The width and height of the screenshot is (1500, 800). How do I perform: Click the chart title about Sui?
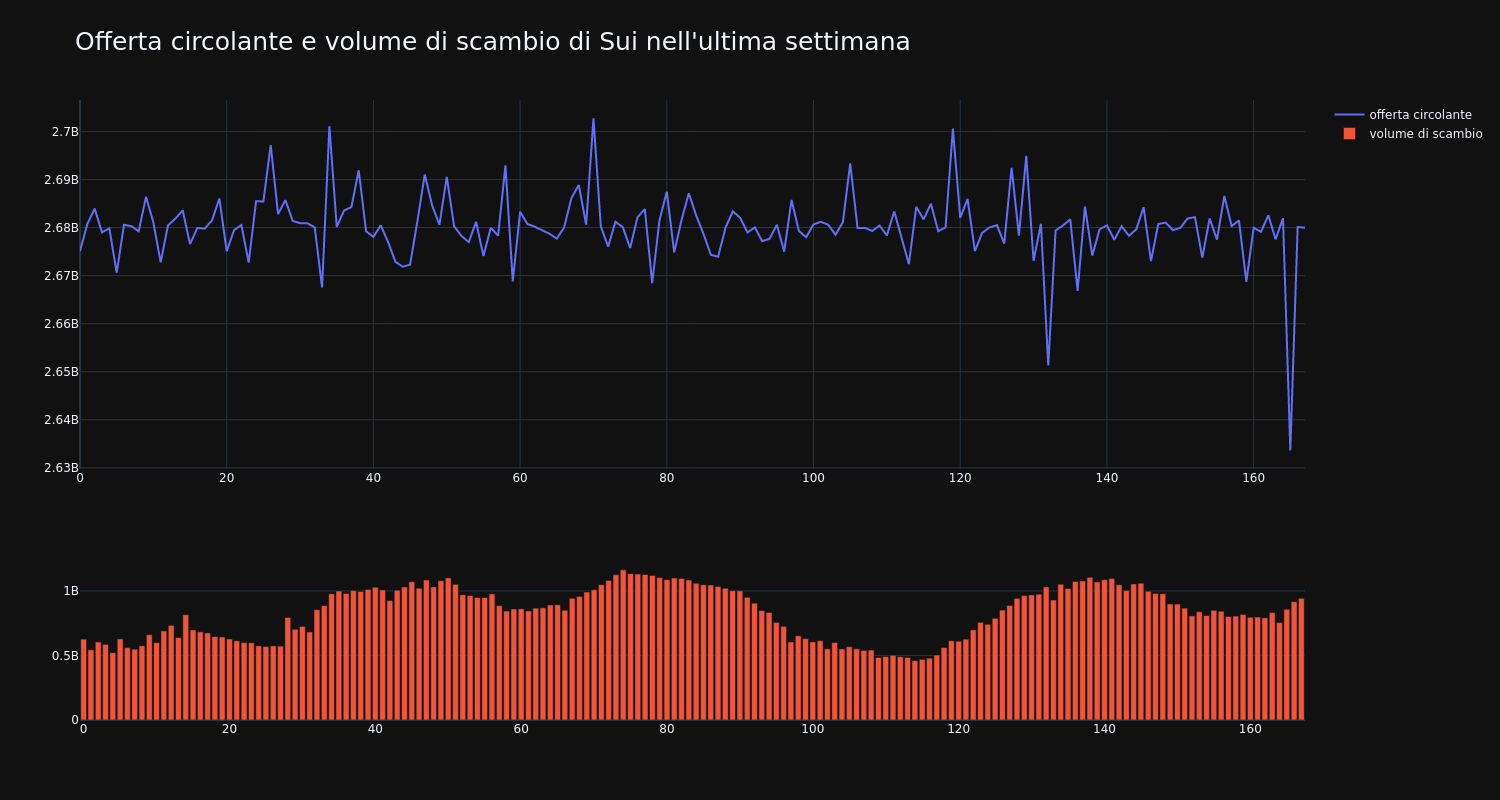[492, 42]
